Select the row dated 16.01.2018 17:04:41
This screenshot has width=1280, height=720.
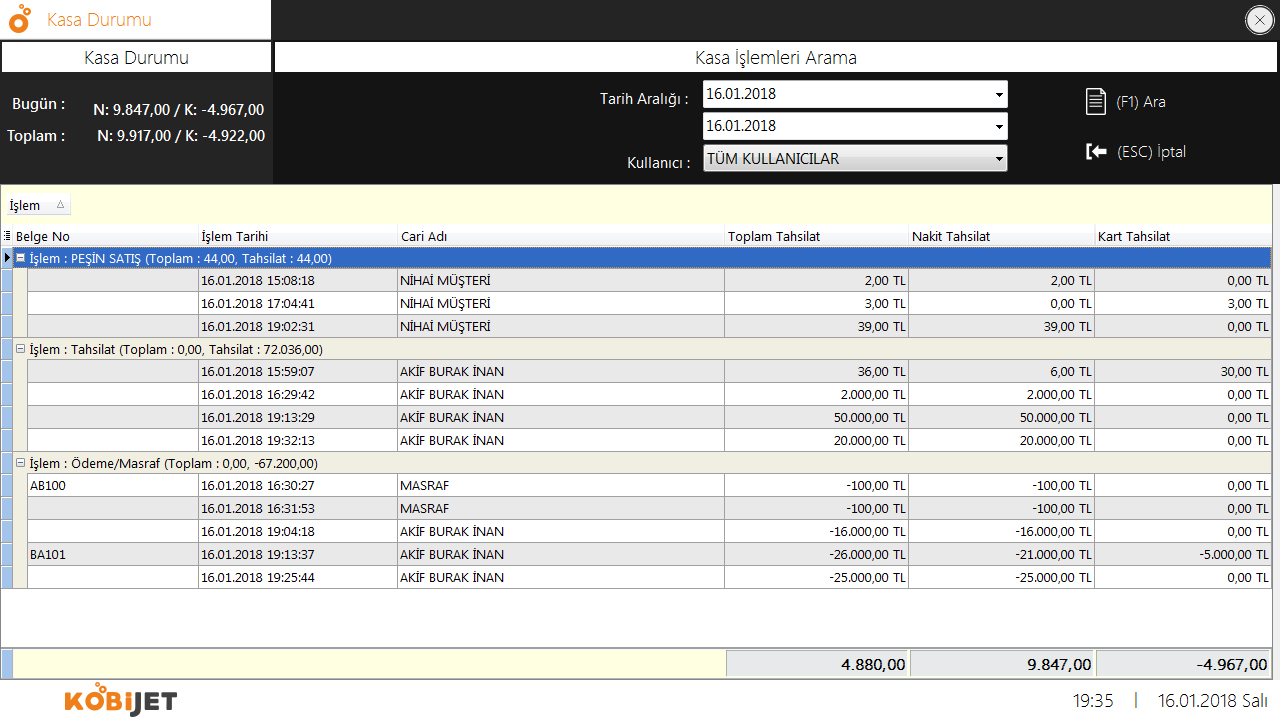click(650, 303)
